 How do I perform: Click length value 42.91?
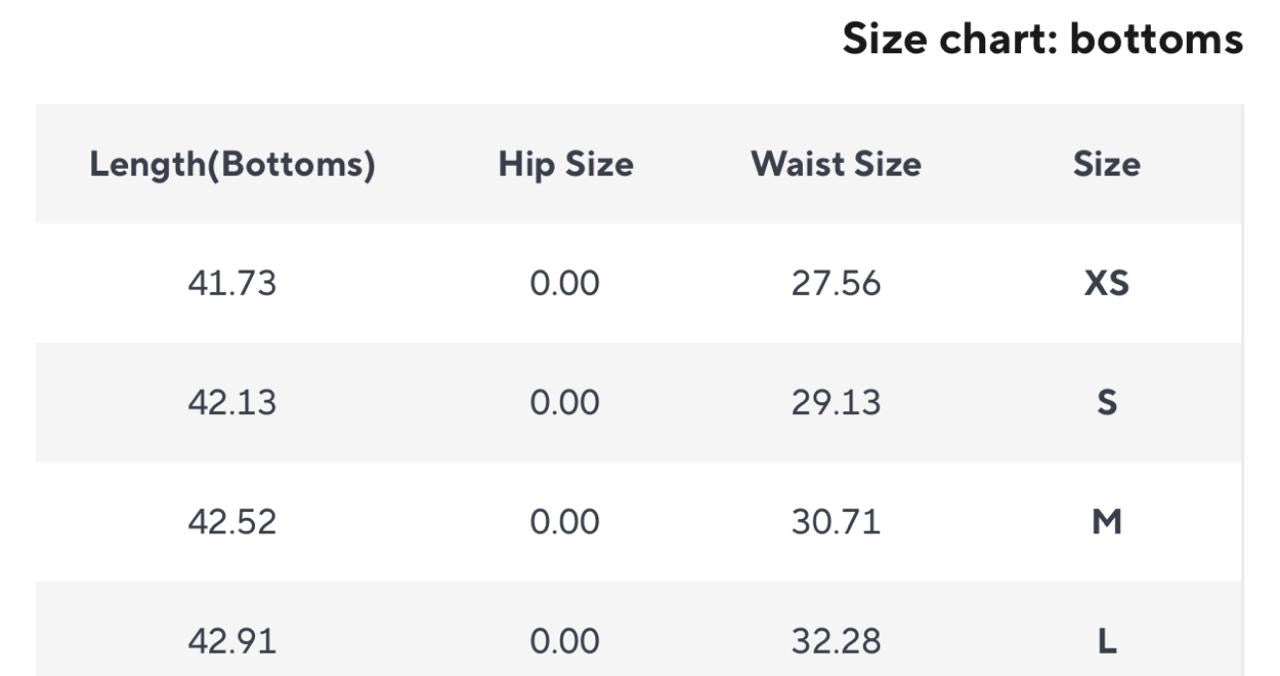point(232,640)
